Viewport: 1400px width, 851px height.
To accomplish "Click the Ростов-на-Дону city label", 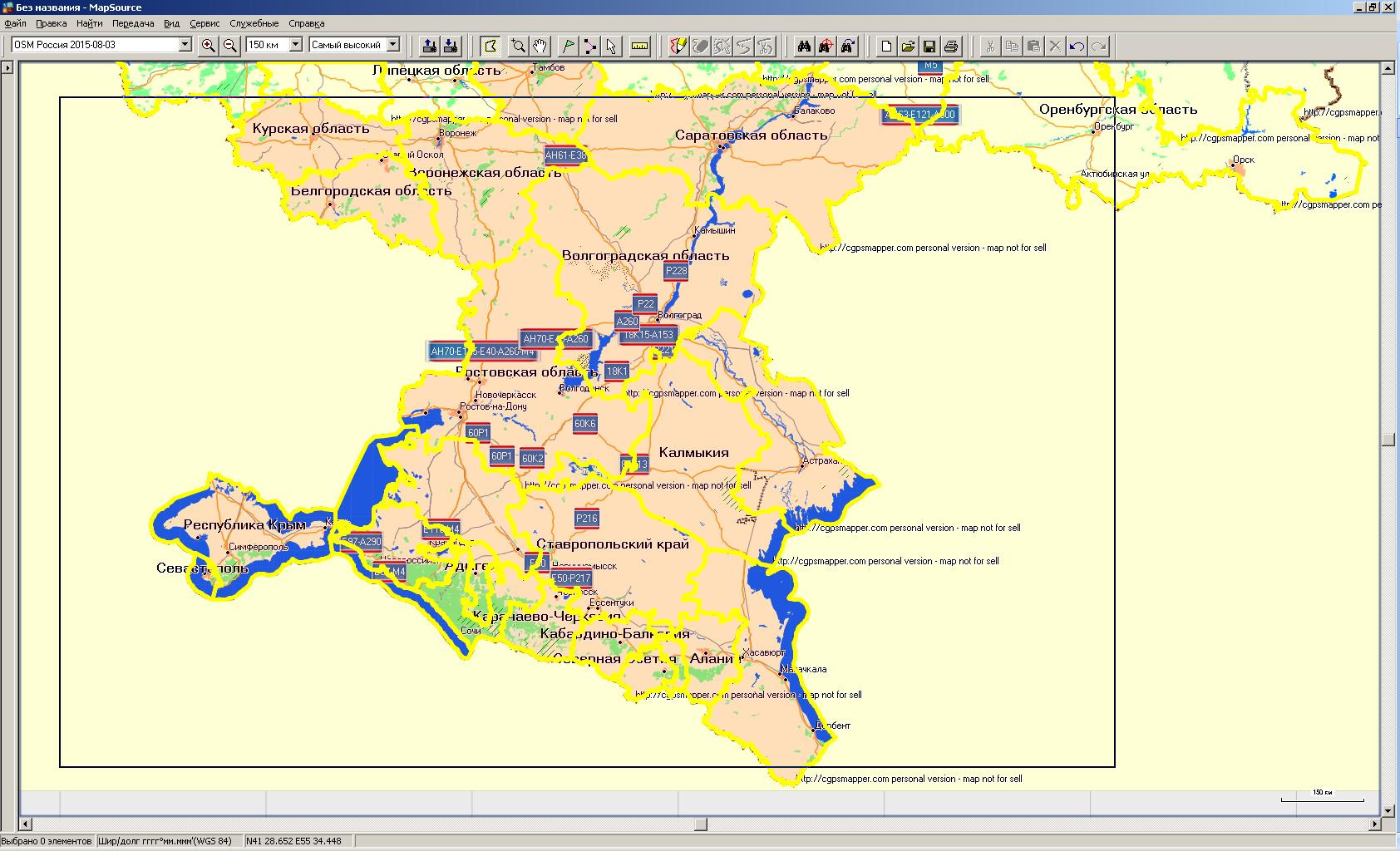I will point(494,406).
